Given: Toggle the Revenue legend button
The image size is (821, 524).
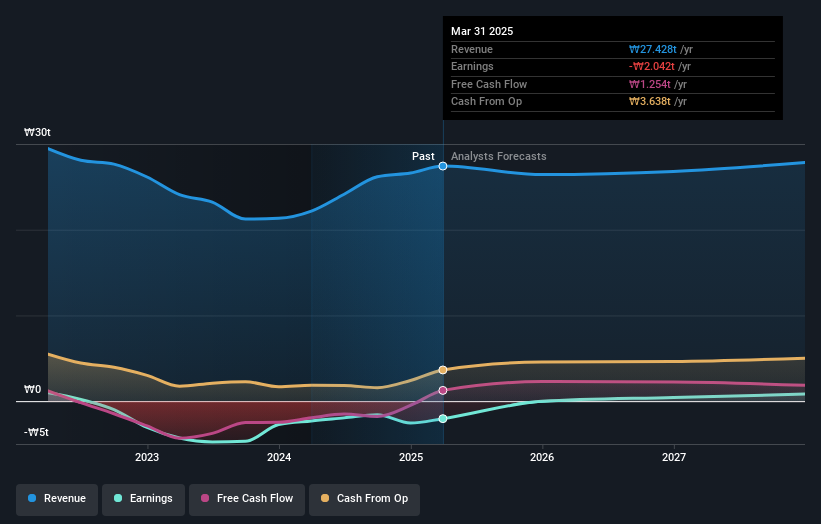Looking at the screenshot, I should [x=57, y=499].
